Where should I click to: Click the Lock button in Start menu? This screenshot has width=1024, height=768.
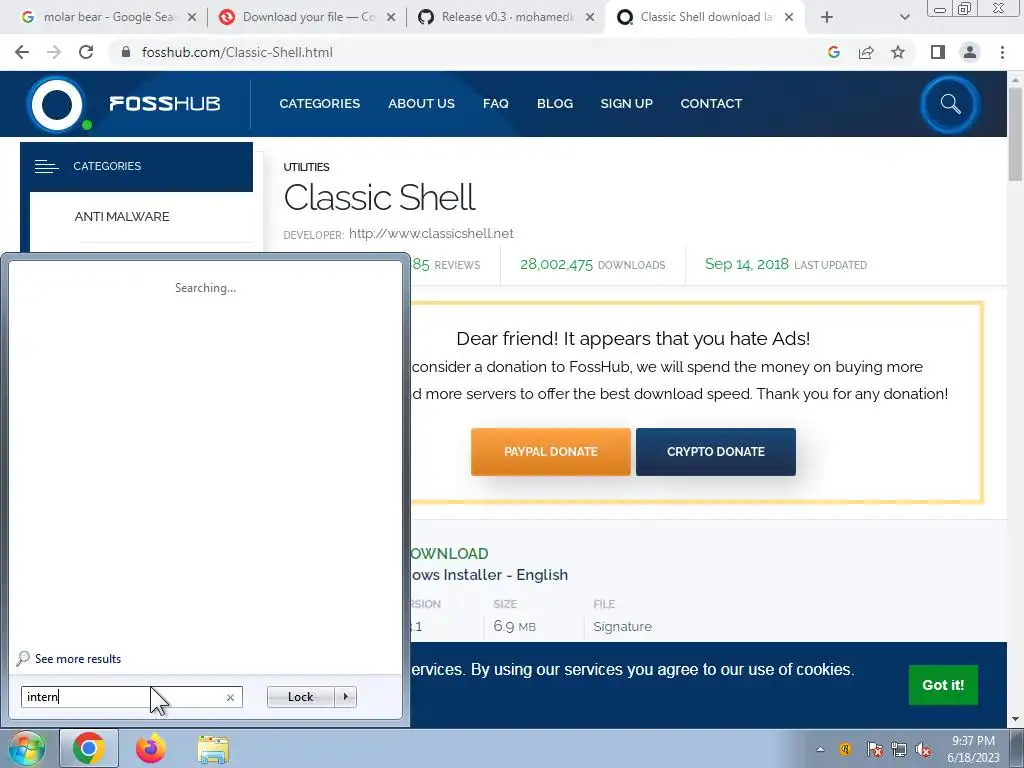tap(300, 697)
